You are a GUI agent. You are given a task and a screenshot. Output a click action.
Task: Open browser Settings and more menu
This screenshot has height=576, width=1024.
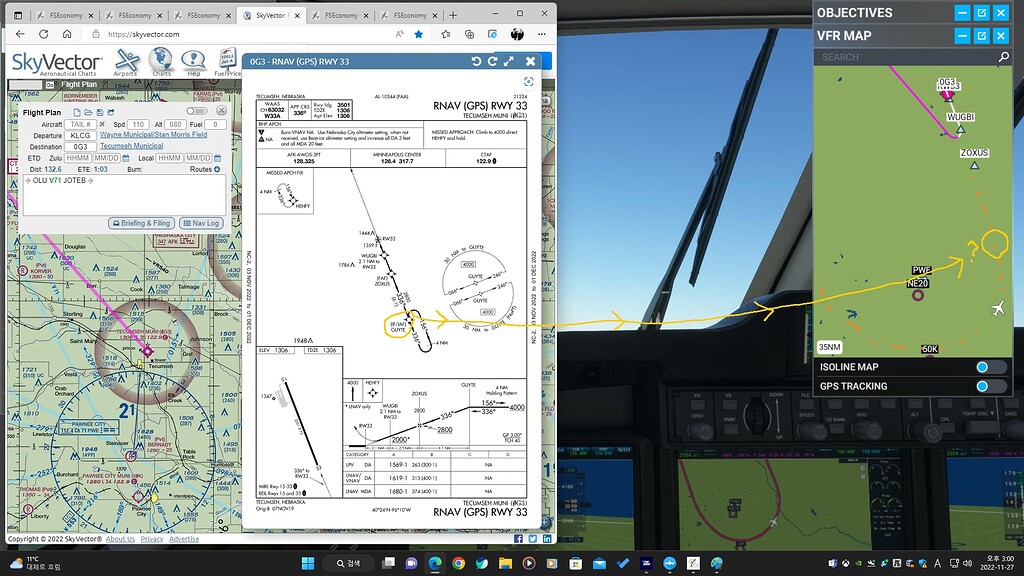click(x=541, y=34)
